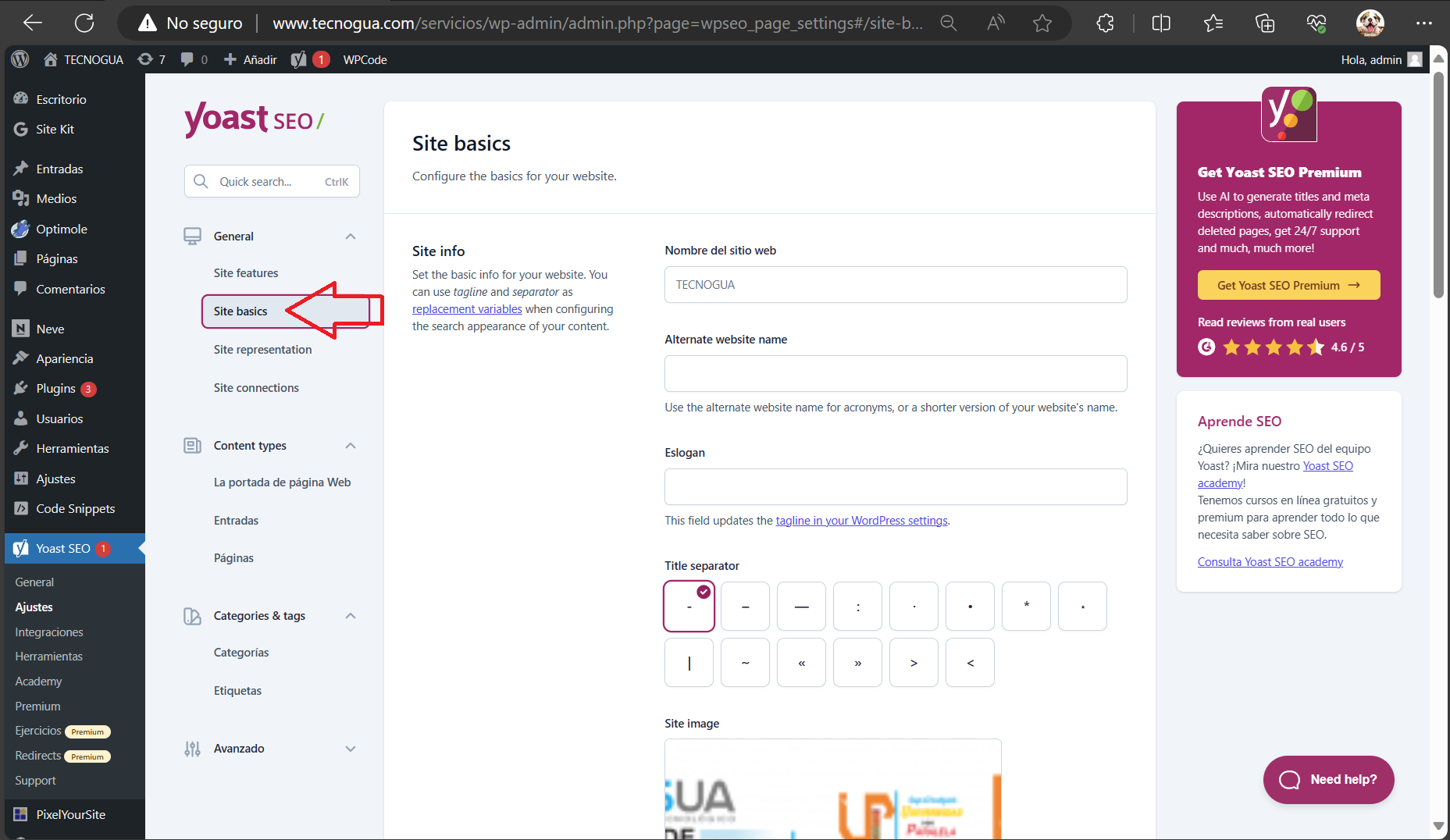Open La portada de página Web settings
The image size is (1450, 840).
282,482
